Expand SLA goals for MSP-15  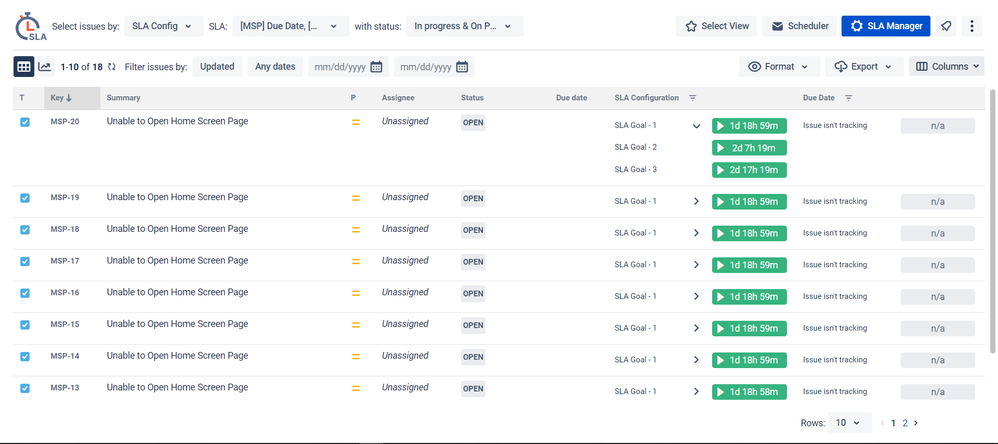(x=696, y=328)
